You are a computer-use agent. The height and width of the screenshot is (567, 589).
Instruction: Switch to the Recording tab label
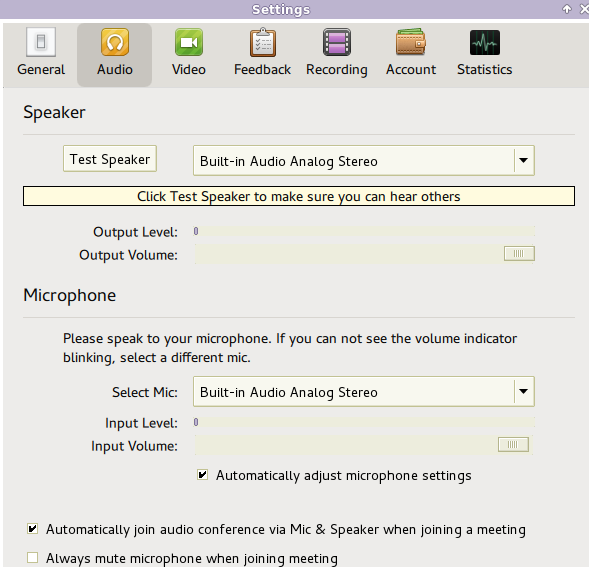(x=337, y=70)
